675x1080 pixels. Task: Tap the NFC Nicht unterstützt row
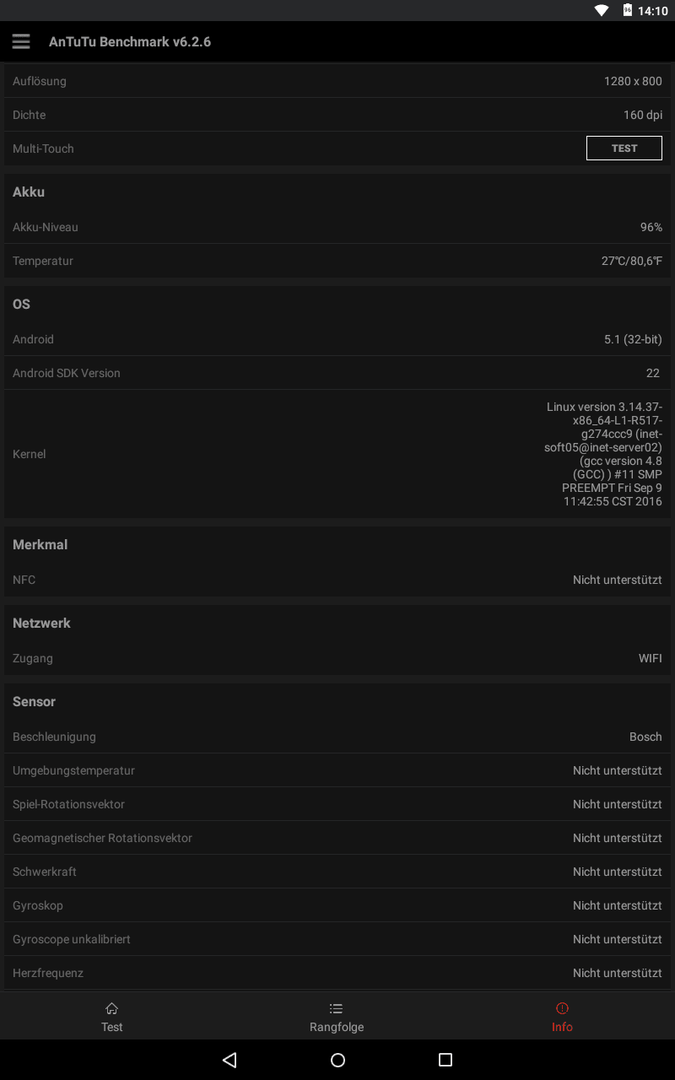338,580
